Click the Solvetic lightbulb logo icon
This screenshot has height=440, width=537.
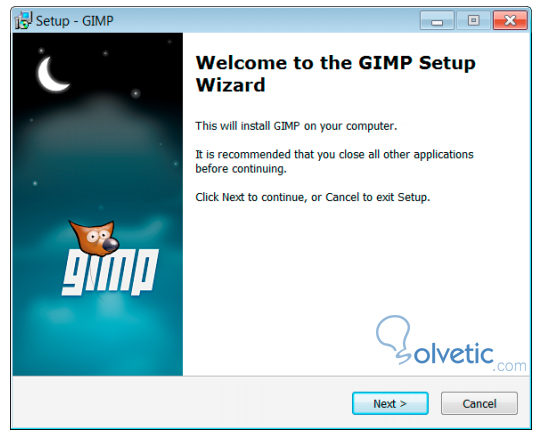394,339
